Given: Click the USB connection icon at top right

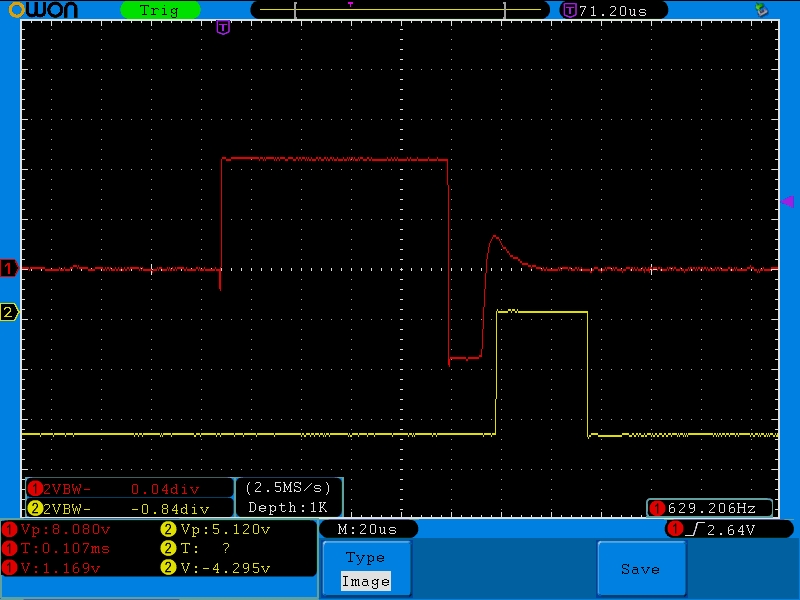Looking at the screenshot, I should tap(762, 10).
